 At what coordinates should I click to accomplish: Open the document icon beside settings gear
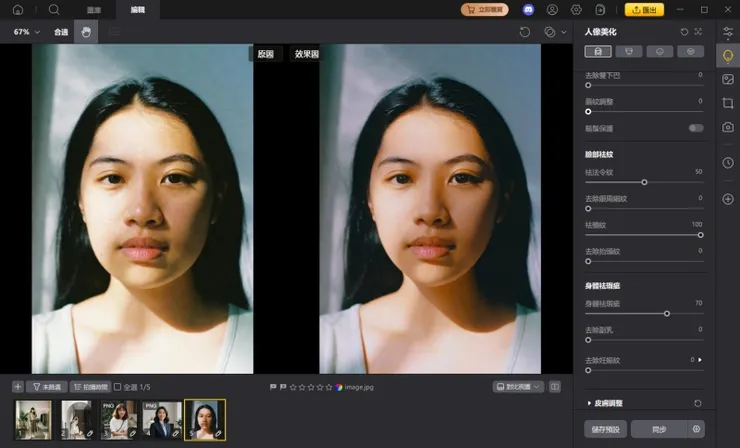[600, 9]
